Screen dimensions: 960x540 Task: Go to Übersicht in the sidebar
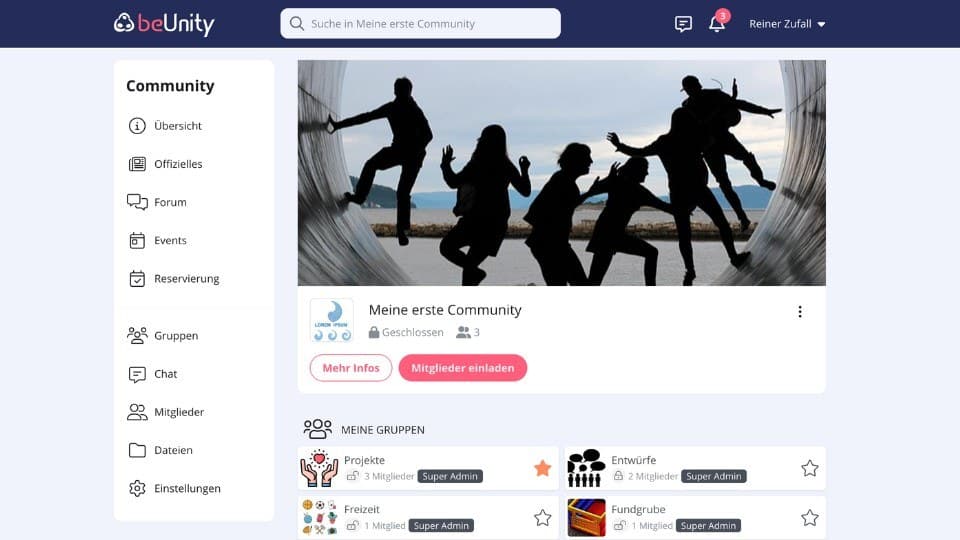[178, 126]
